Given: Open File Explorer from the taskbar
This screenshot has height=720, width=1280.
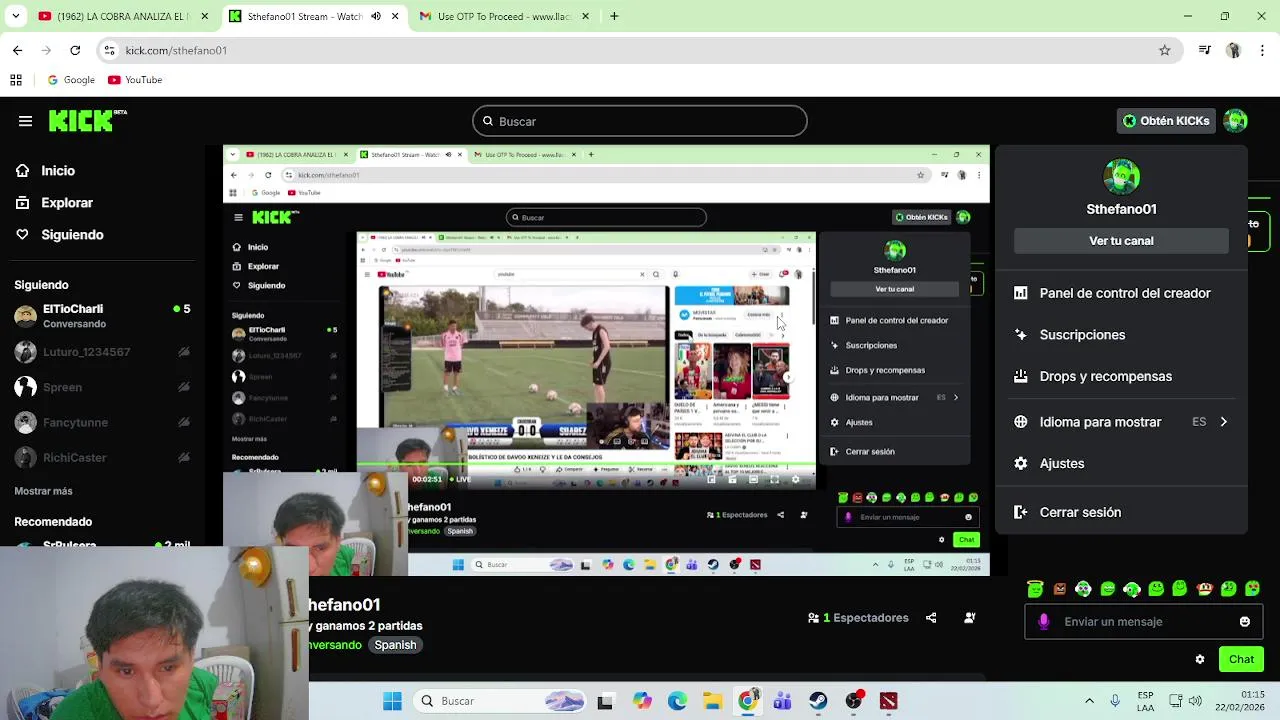Looking at the screenshot, I should point(712,701).
